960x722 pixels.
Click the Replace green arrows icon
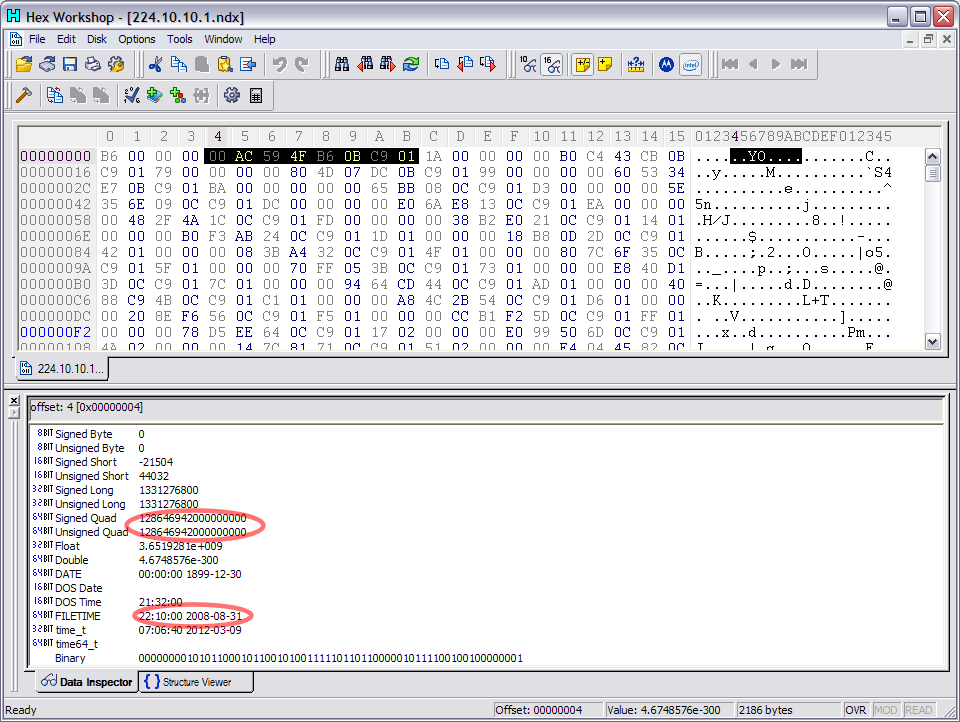(x=411, y=64)
